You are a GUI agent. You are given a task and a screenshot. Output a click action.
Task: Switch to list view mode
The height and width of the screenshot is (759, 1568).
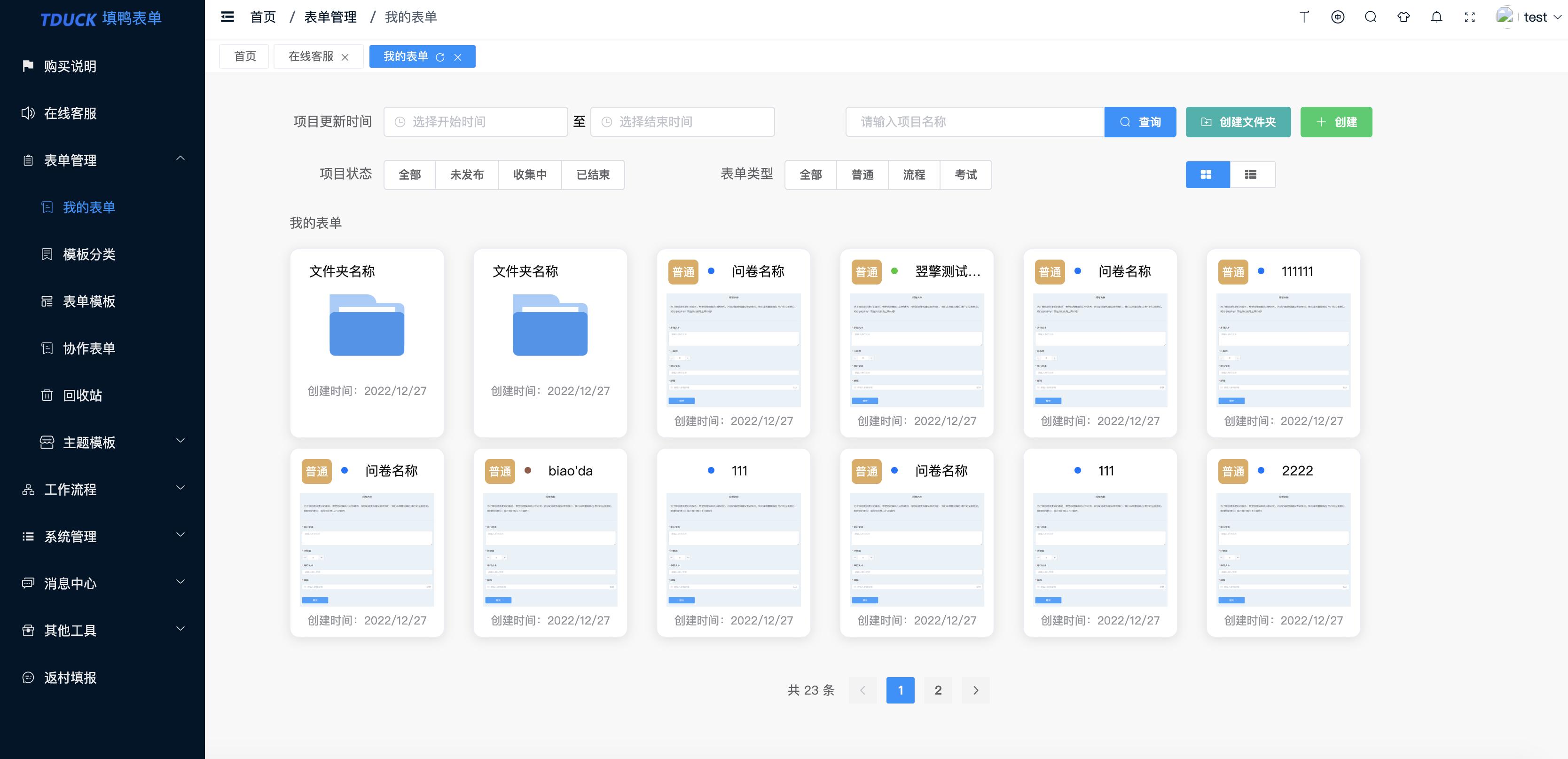1252,175
